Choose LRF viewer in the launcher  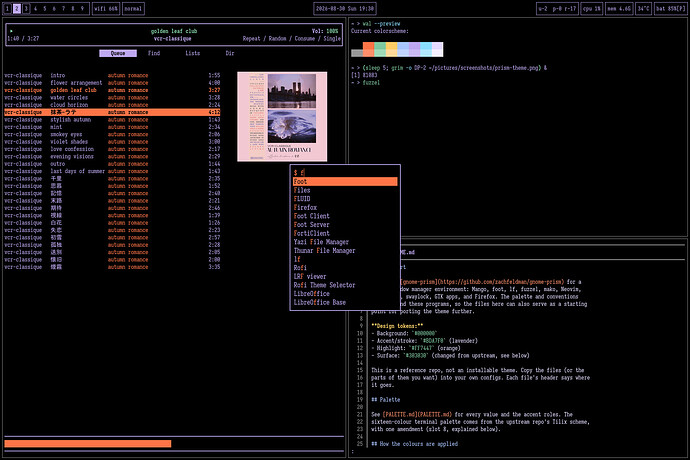[x=345, y=276]
